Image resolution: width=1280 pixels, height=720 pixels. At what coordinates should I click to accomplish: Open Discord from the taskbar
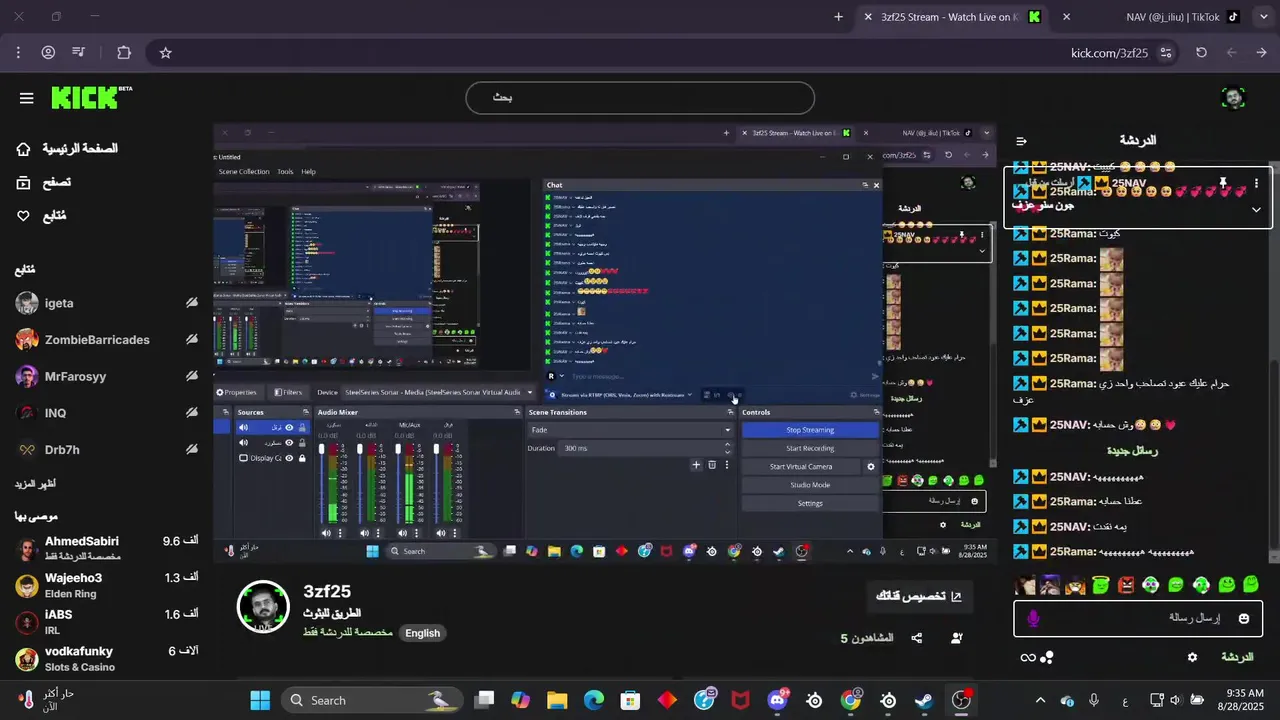[777, 700]
